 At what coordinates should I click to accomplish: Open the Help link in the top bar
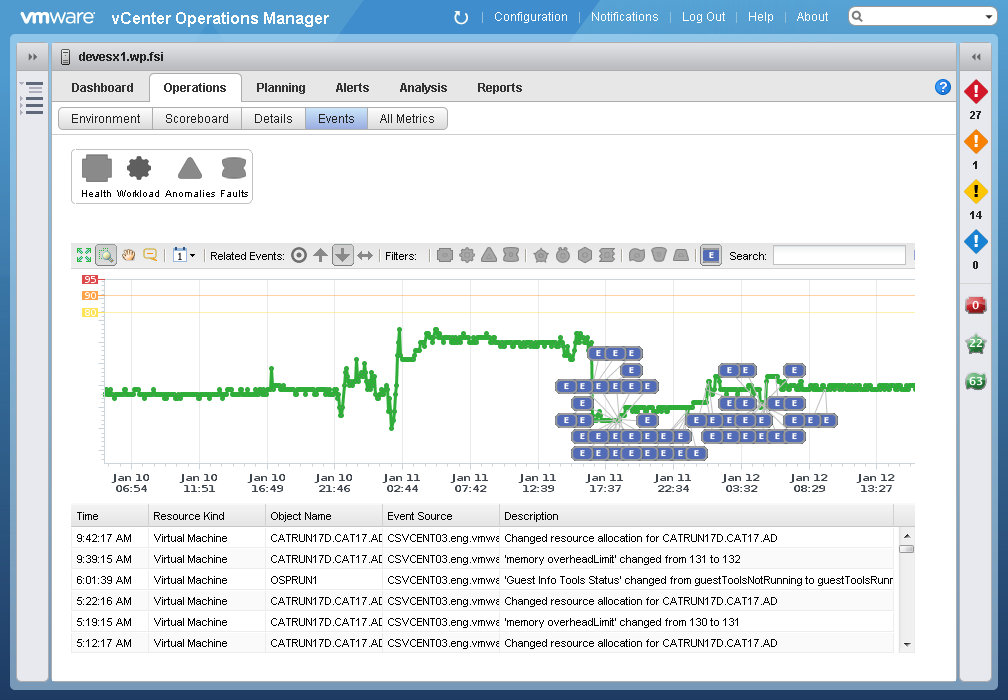[x=761, y=17]
